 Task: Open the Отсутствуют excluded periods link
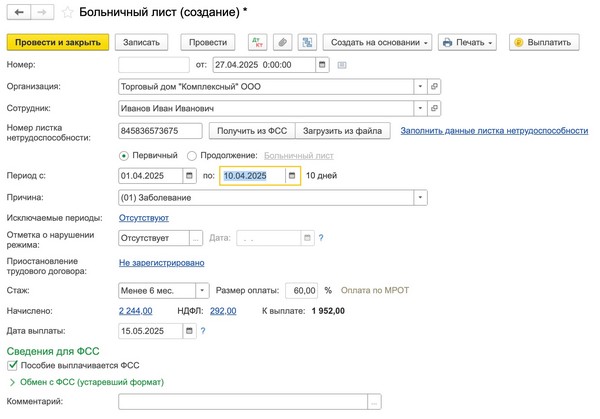144,218
